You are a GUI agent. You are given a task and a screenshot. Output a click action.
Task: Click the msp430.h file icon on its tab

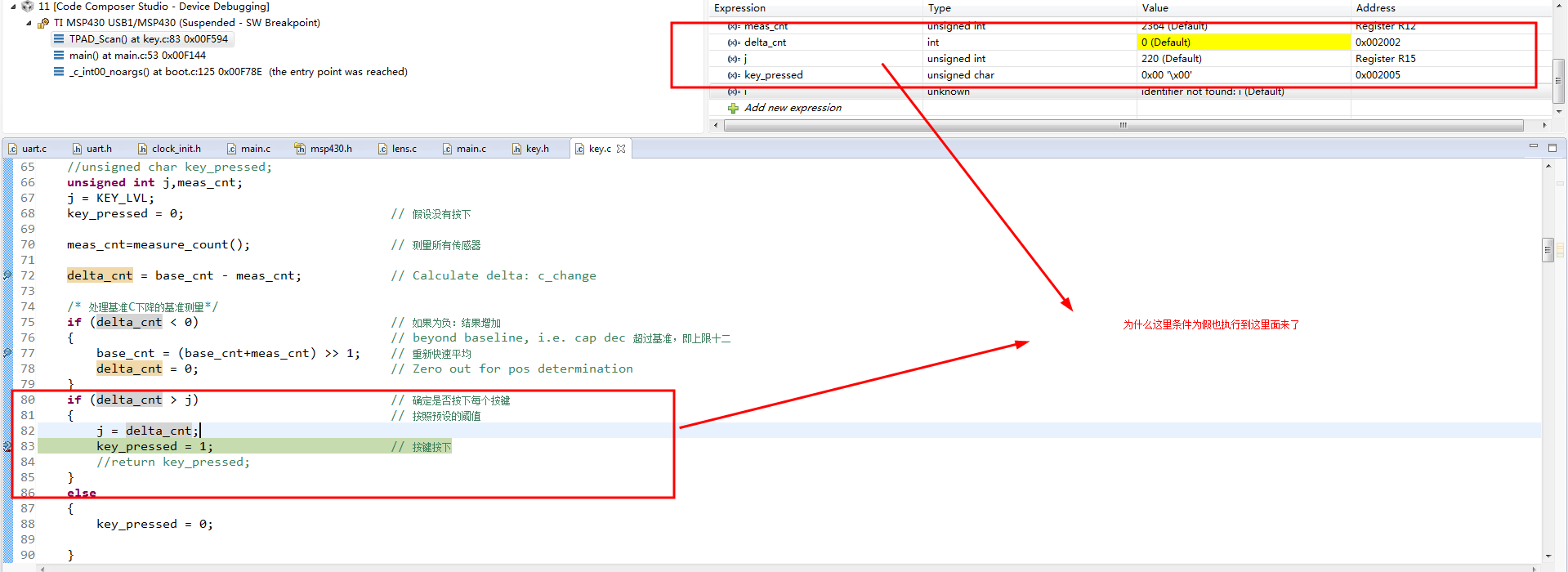click(300, 149)
